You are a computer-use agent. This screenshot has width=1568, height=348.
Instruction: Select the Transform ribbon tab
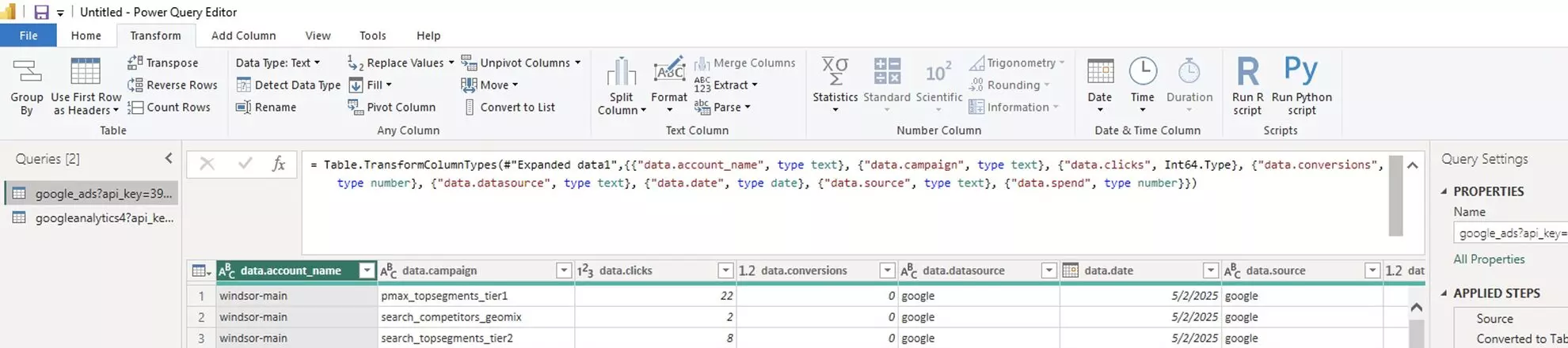tap(155, 36)
